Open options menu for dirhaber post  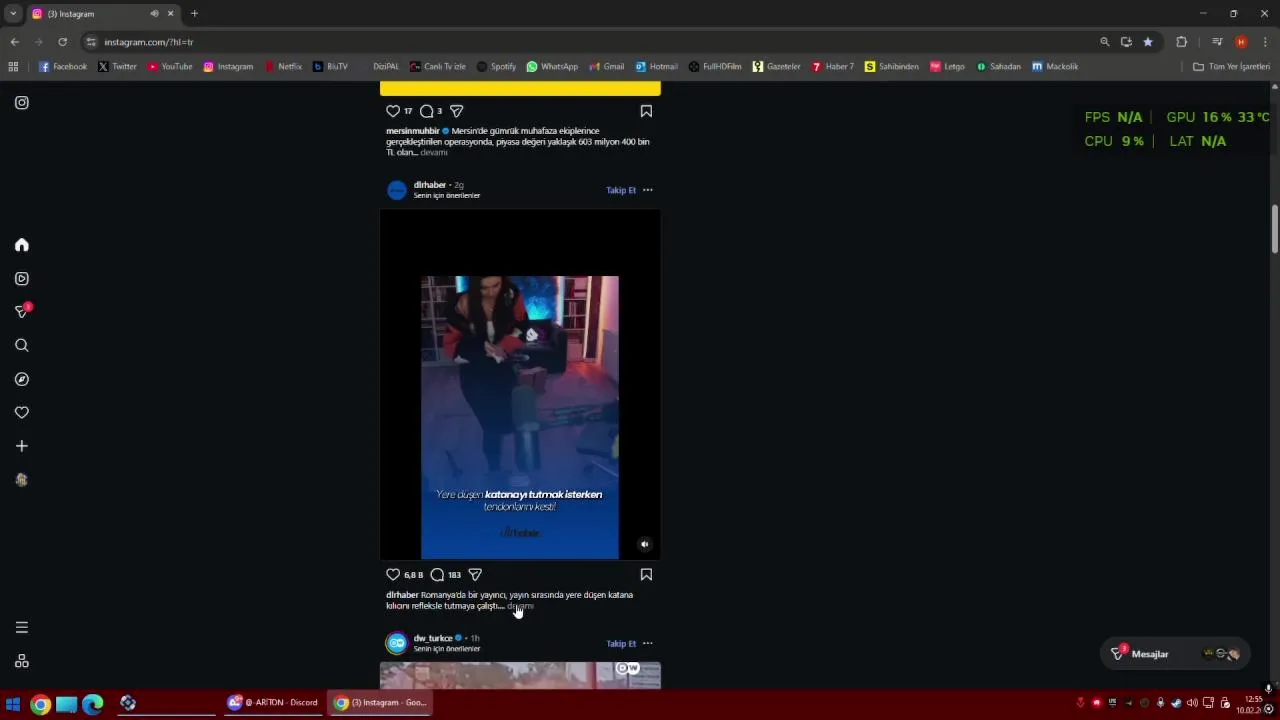(648, 190)
